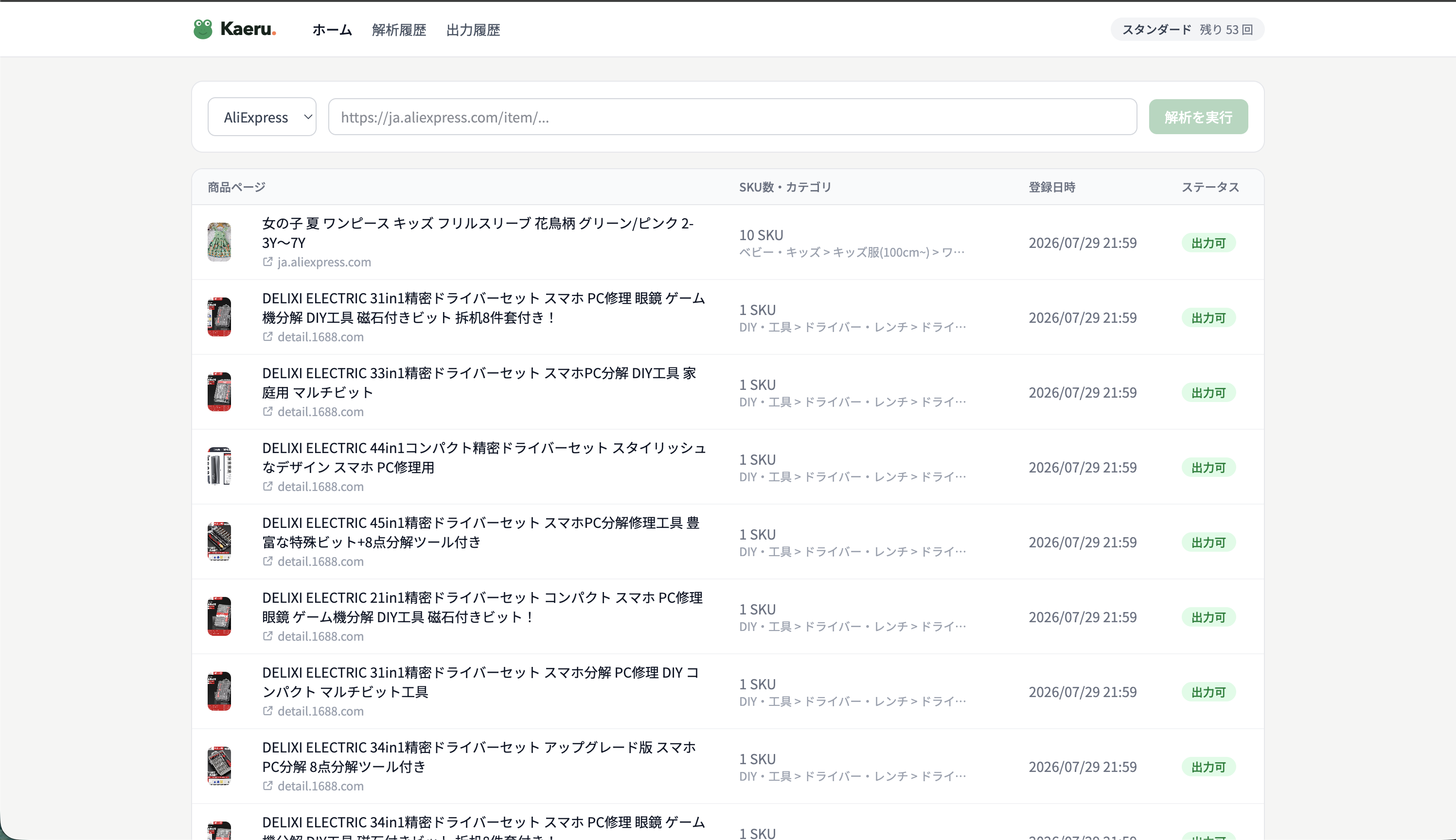This screenshot has width=1456, height=840.
Task: Expand the AliExpress site dropdown
Action: coord(262,117)
